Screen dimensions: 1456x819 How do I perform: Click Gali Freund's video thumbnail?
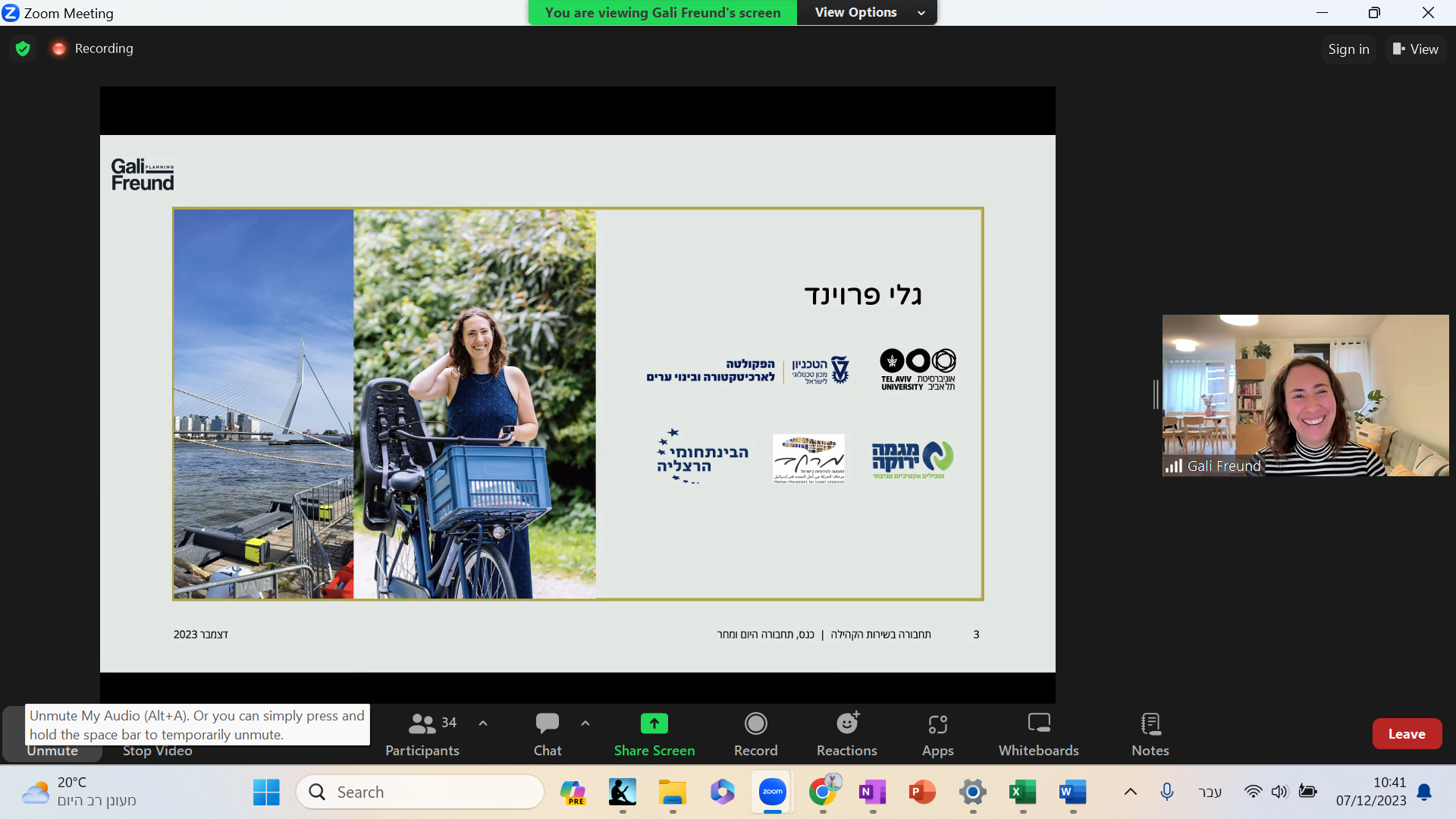click(x=1304, y=395)
